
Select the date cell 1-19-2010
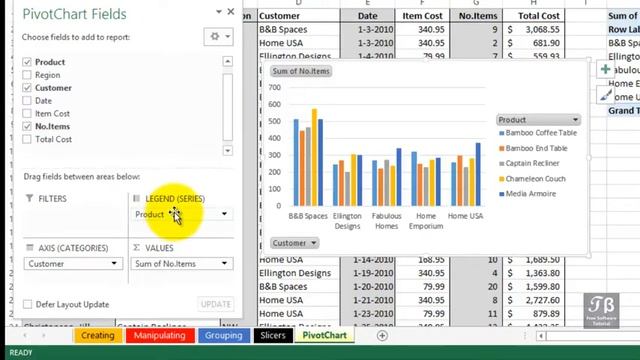tap(367, 273)
